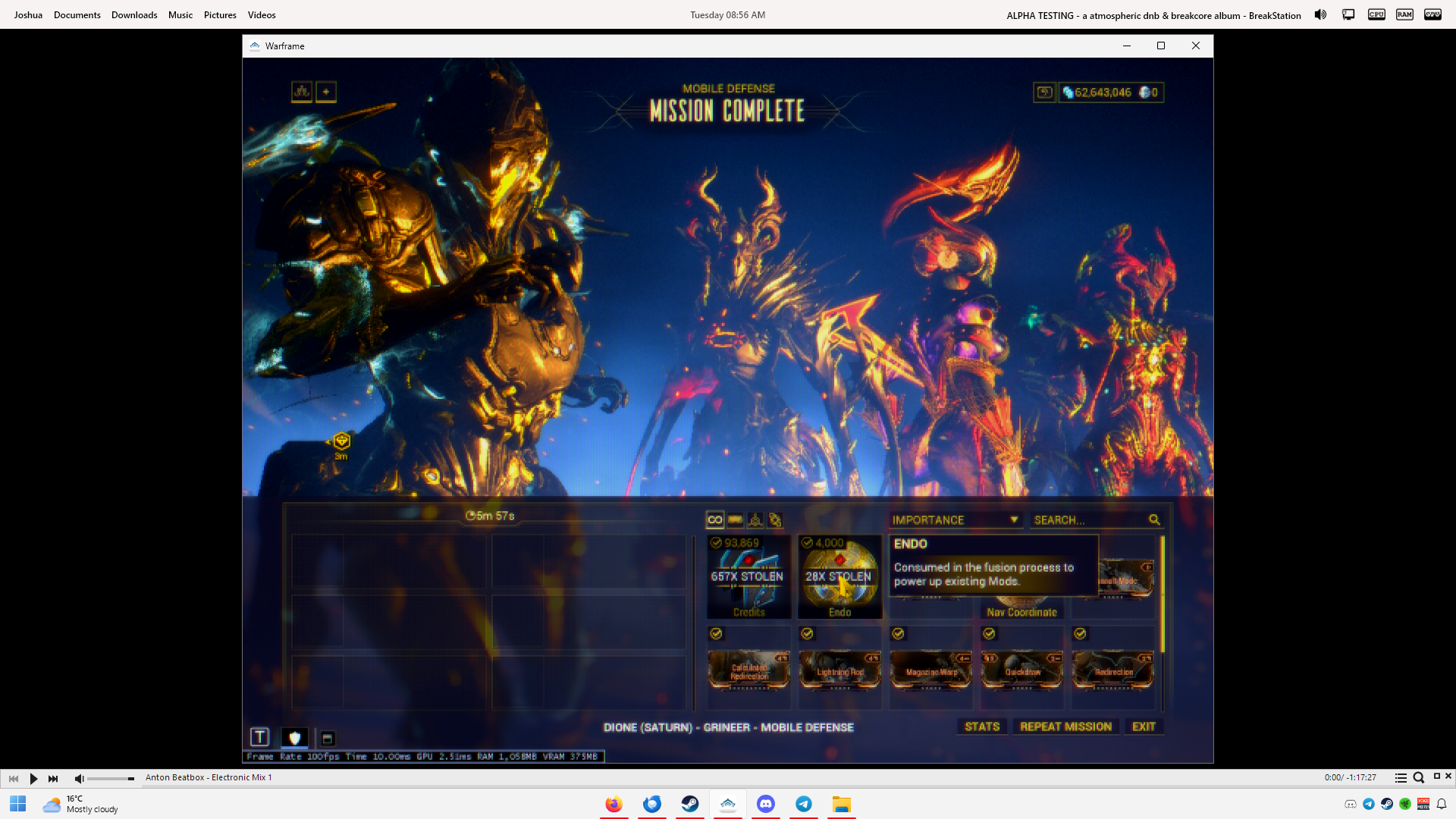Click the clock showing Tuesday 08:56 AM

point(727,14)
